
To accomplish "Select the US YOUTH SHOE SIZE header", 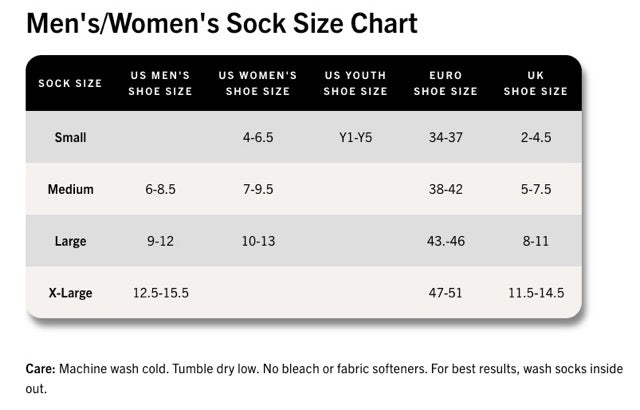I will [x=355, y=83].
